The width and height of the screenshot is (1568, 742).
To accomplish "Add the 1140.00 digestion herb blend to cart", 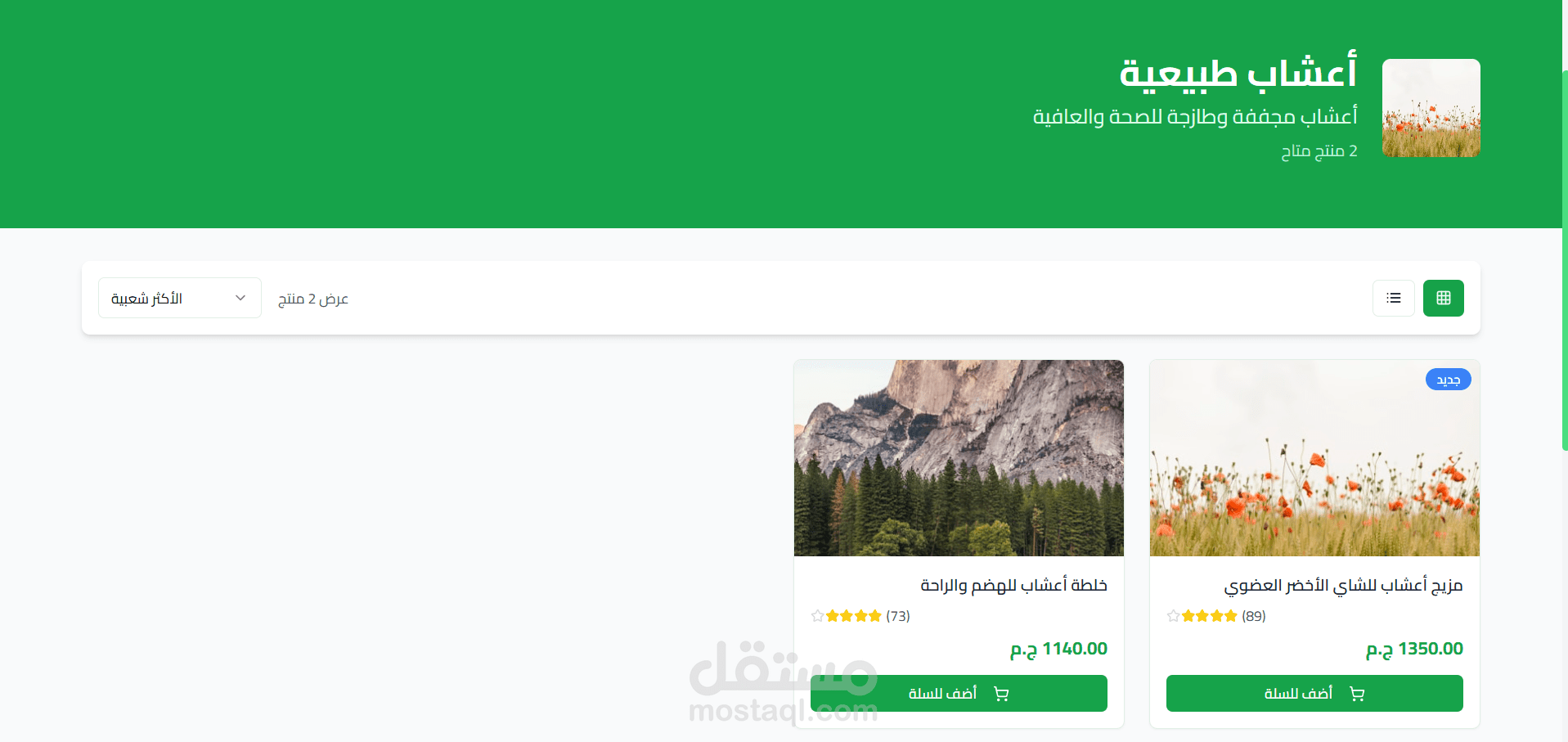I will (959, 693).
